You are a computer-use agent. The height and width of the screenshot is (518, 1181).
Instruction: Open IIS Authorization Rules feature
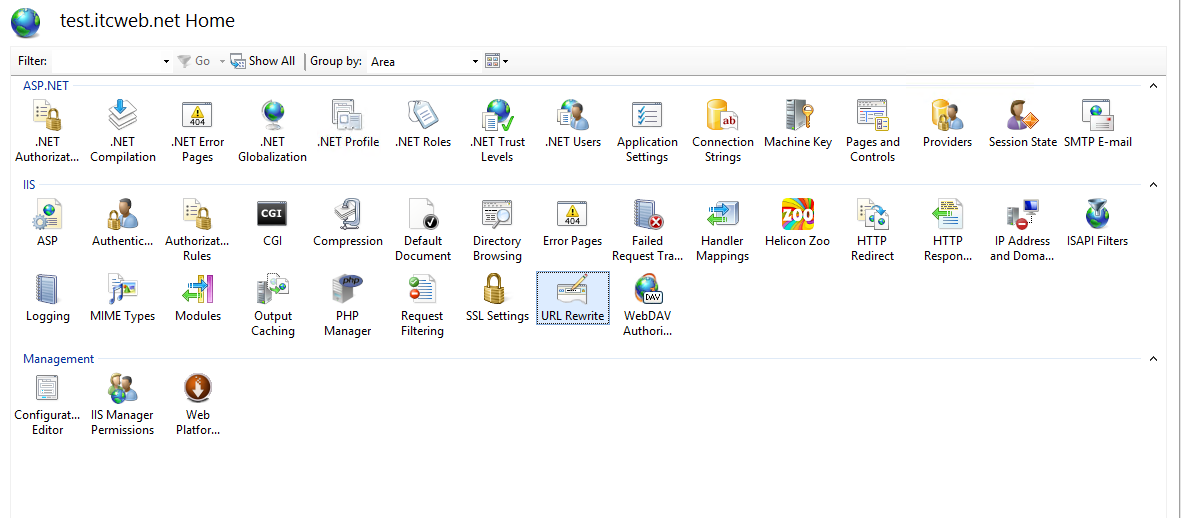[197, 231]
